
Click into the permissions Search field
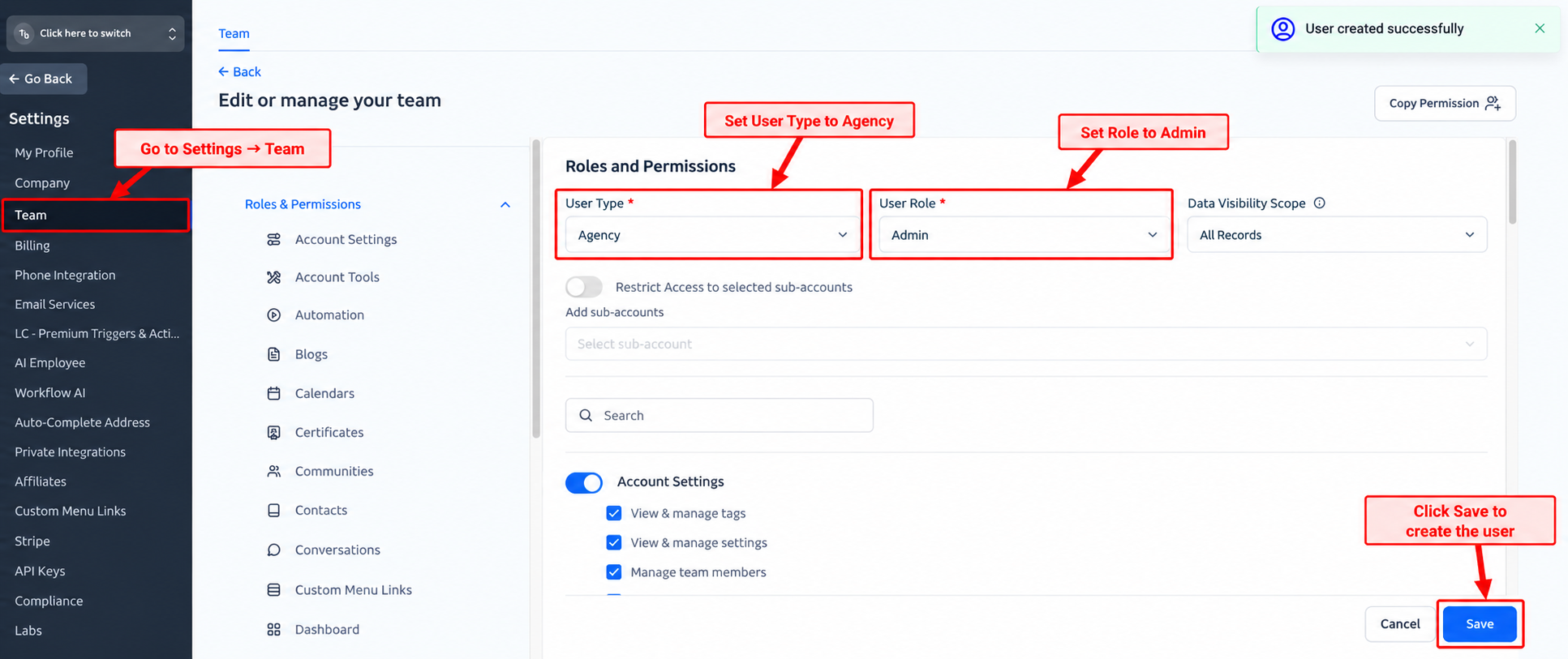[720, 415]
